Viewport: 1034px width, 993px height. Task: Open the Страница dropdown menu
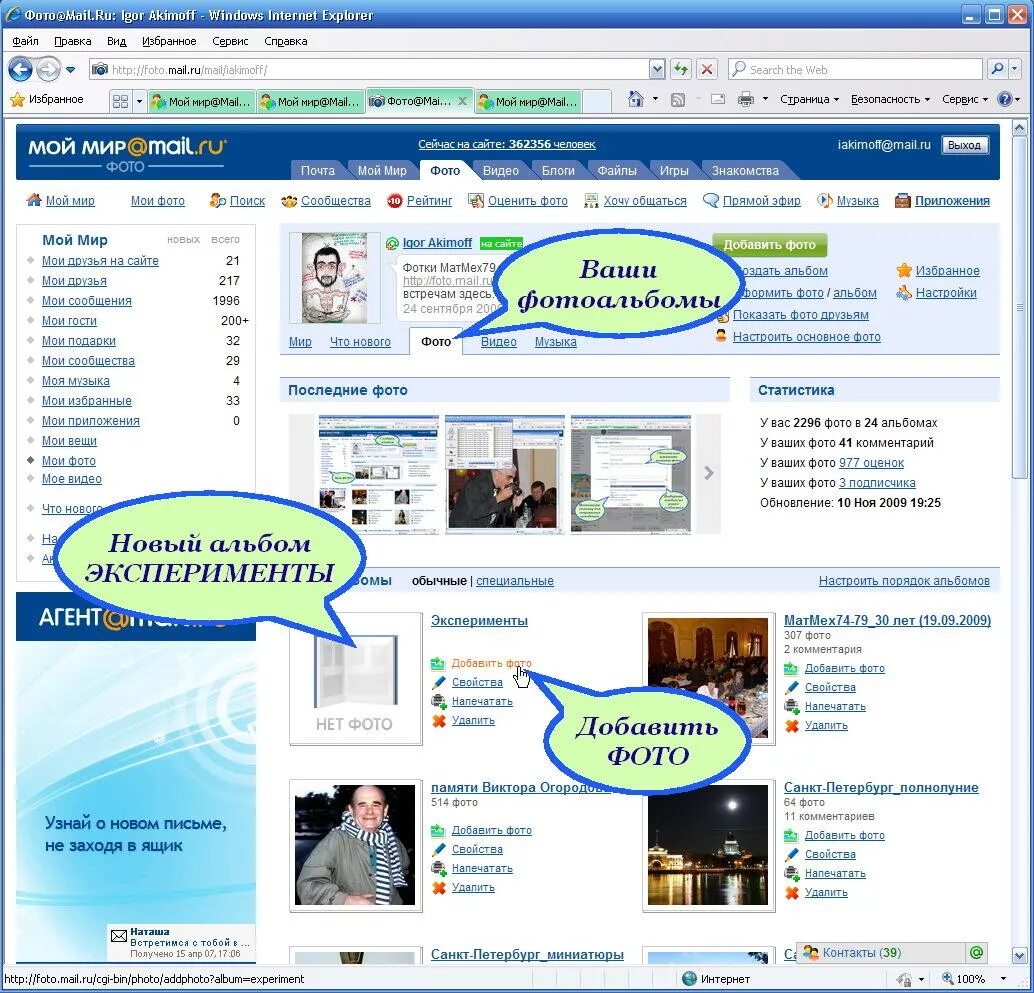click(x=809, y=100)
